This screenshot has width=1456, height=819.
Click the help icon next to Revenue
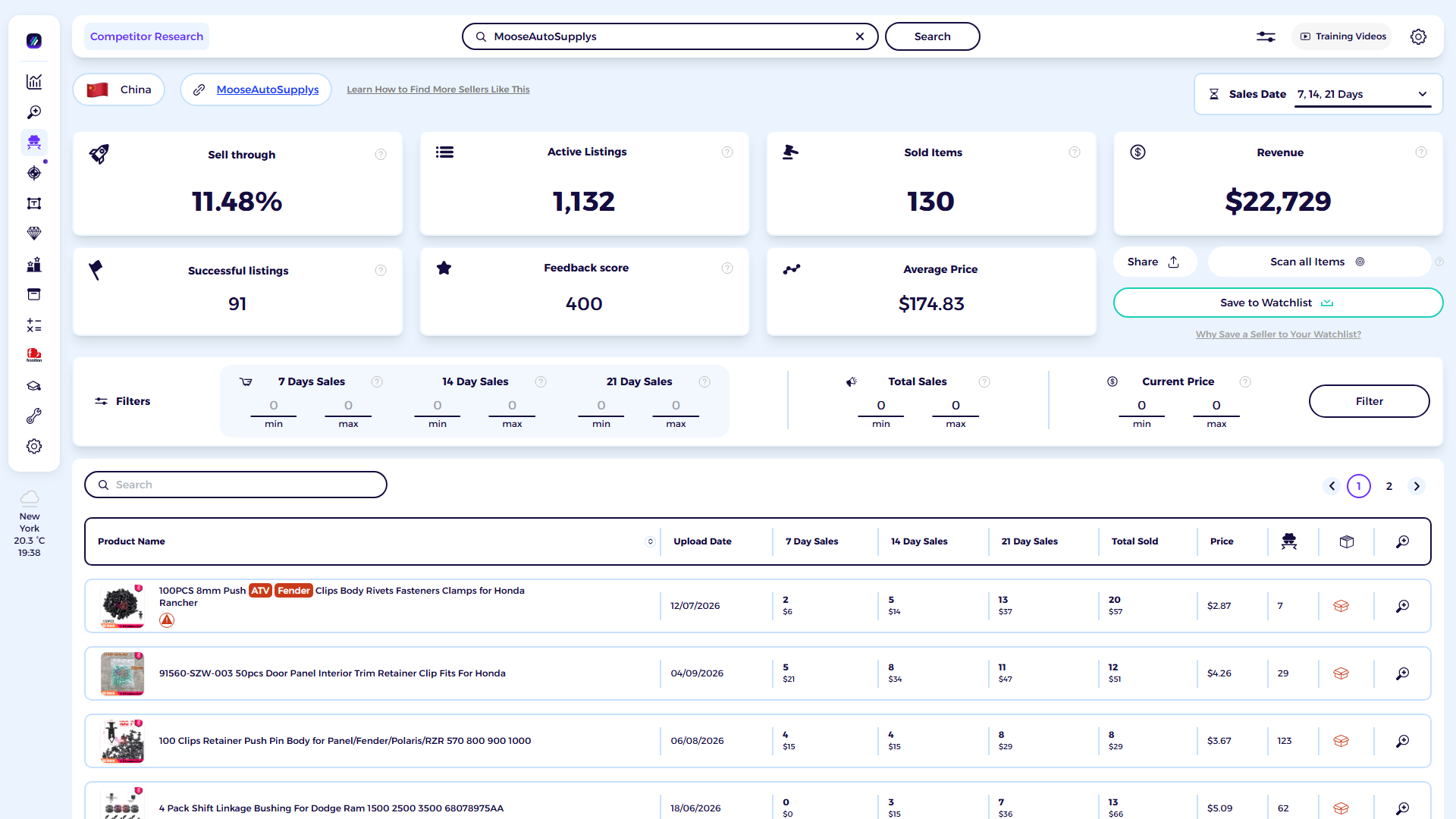pos(1421,152)
